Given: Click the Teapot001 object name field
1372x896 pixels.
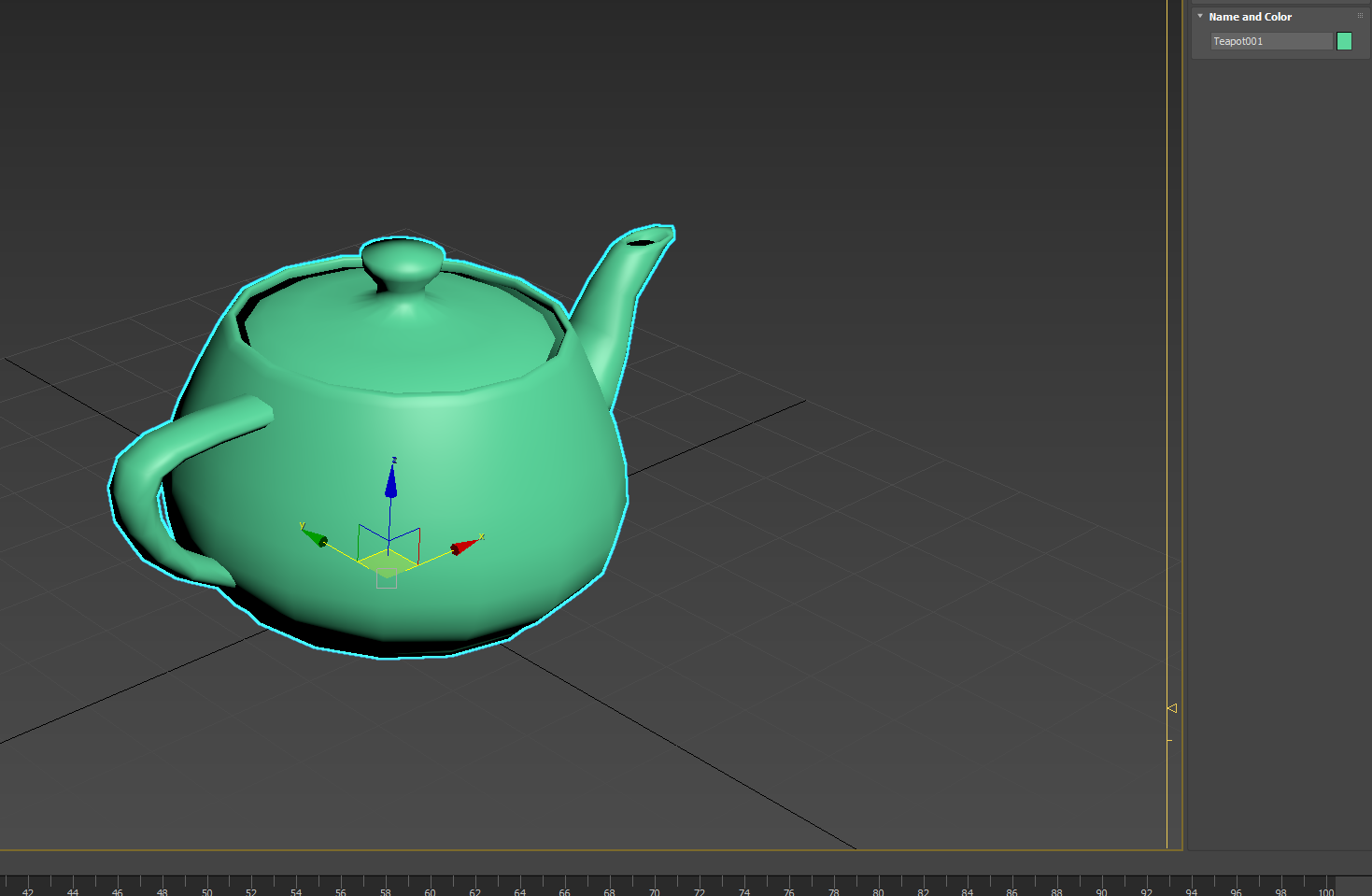Looking at the screenshot, I should tap(1271, 41).
